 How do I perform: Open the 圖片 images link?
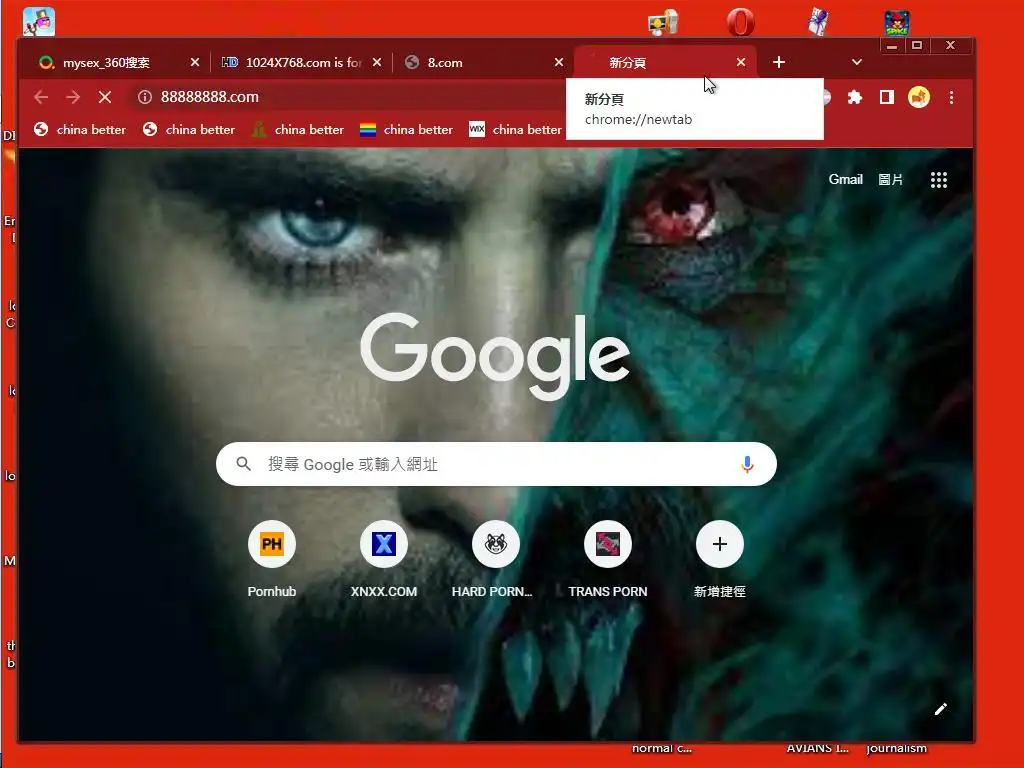890,180
